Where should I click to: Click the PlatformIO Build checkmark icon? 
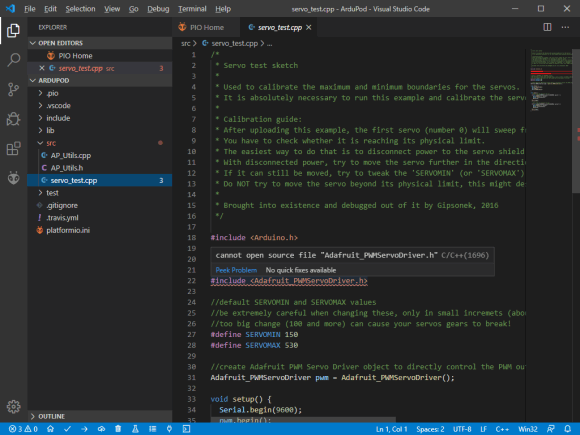tap(67, 429)
